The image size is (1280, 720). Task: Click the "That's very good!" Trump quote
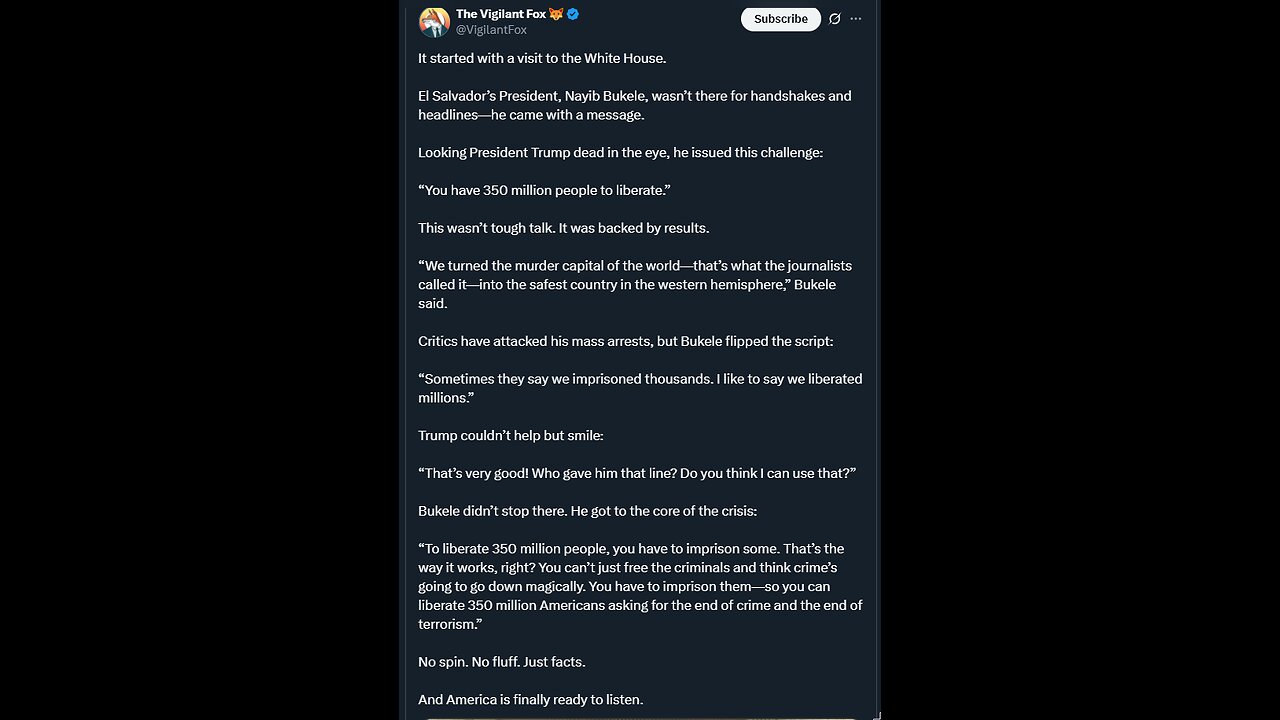click(x=637, y=473)
